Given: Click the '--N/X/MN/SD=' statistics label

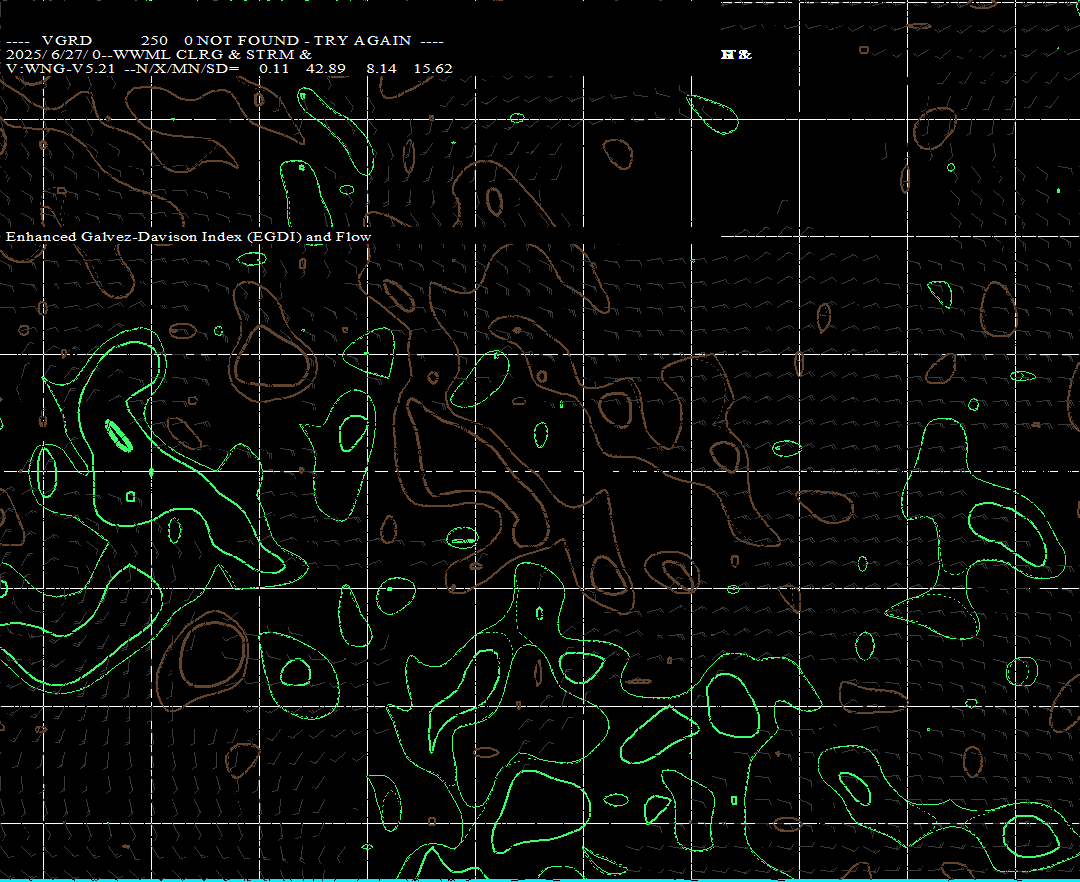Looking at the screenshot, I should [182, 69].
